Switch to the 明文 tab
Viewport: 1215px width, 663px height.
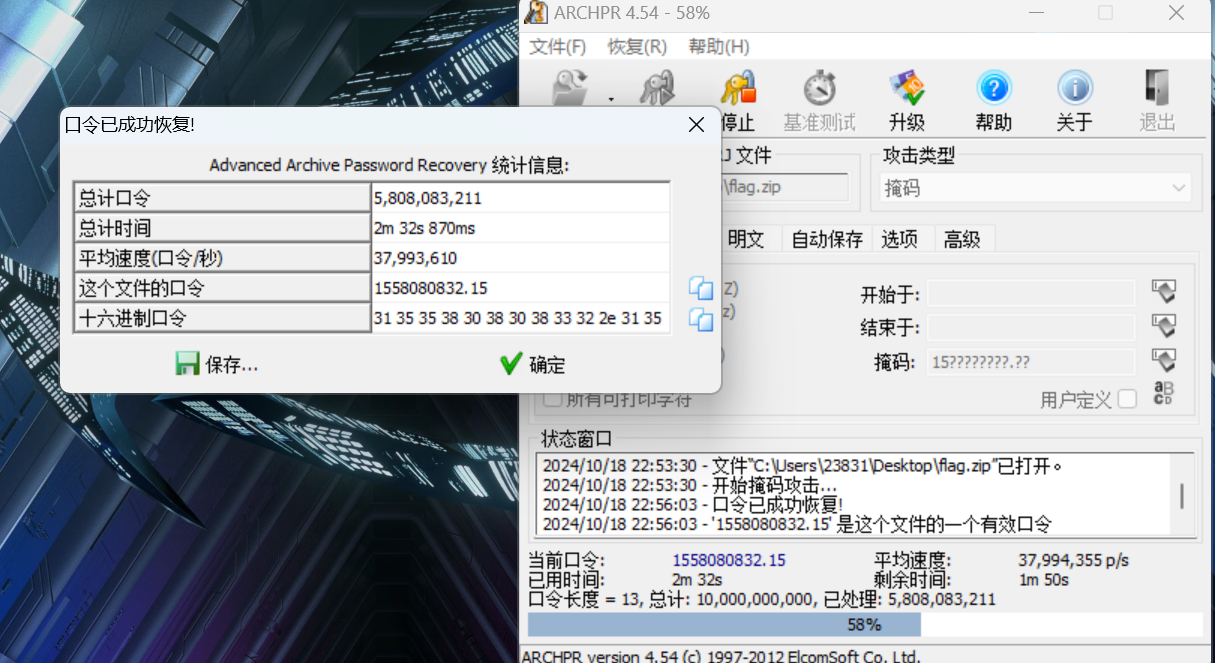[x=746, y=239]
